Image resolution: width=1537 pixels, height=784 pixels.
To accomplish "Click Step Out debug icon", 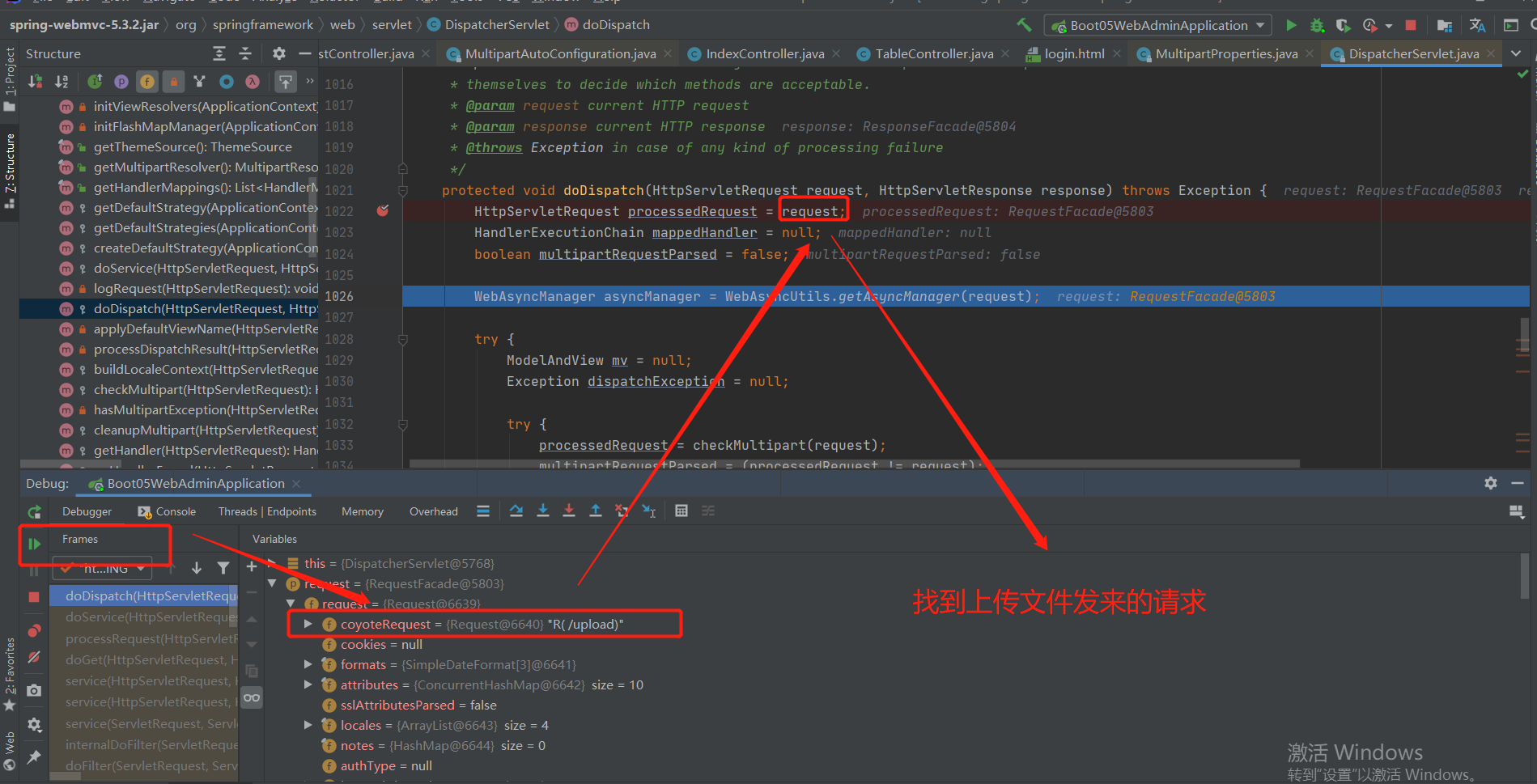I will (x=596, y=511).
